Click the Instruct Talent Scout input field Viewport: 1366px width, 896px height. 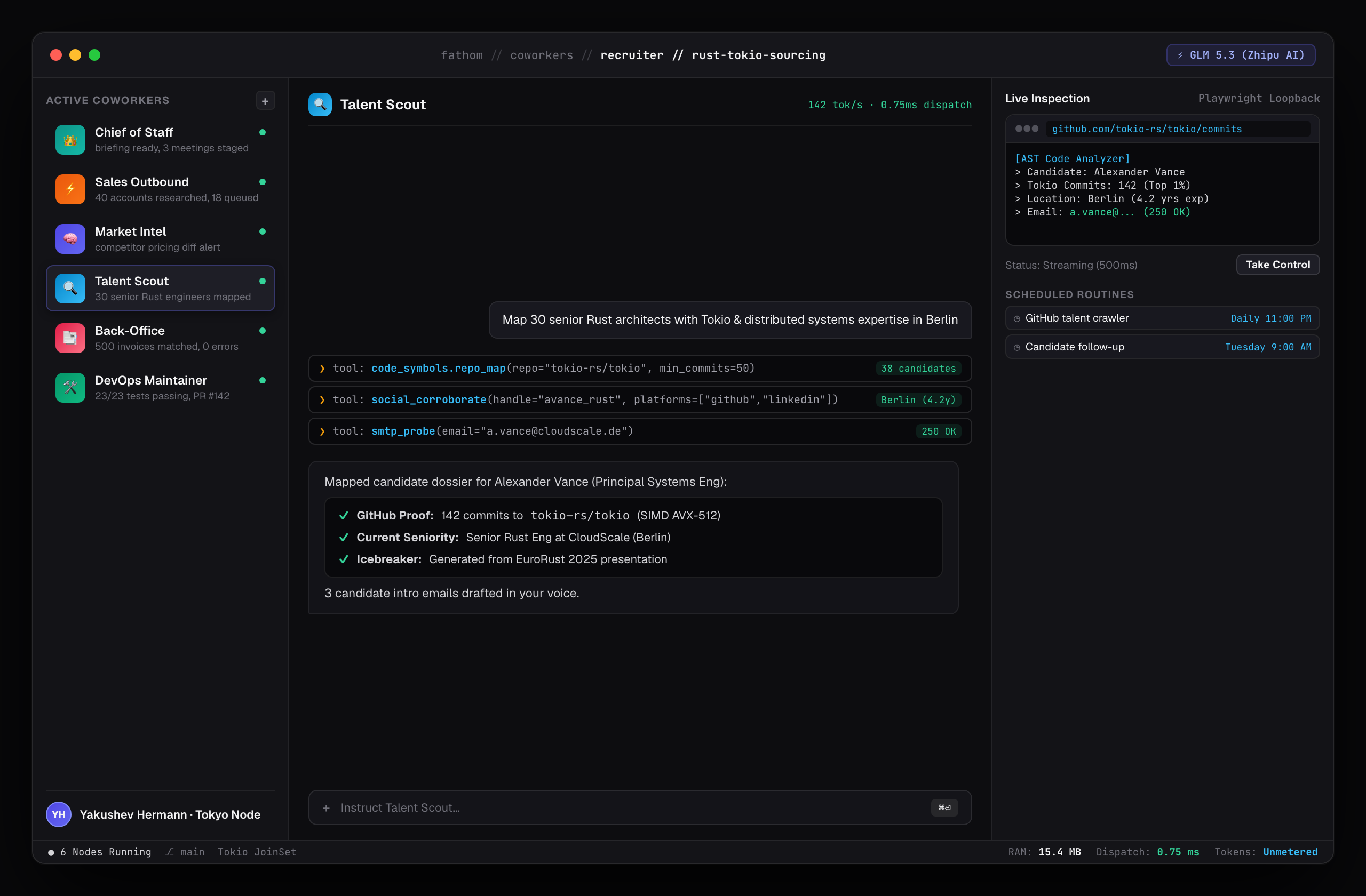[639, 807]
